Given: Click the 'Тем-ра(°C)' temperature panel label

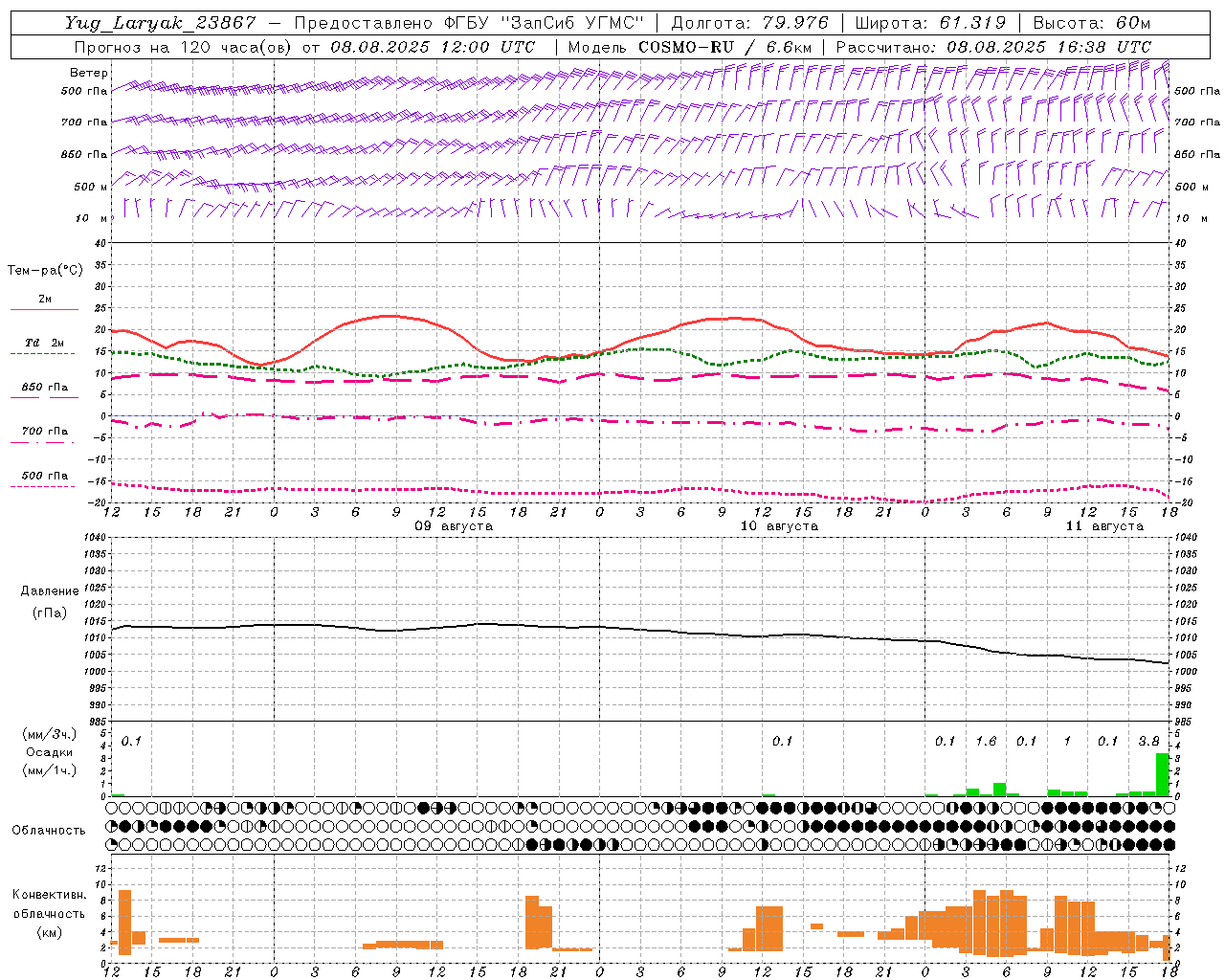Looking at the screenshot, I should coord(45,271).
